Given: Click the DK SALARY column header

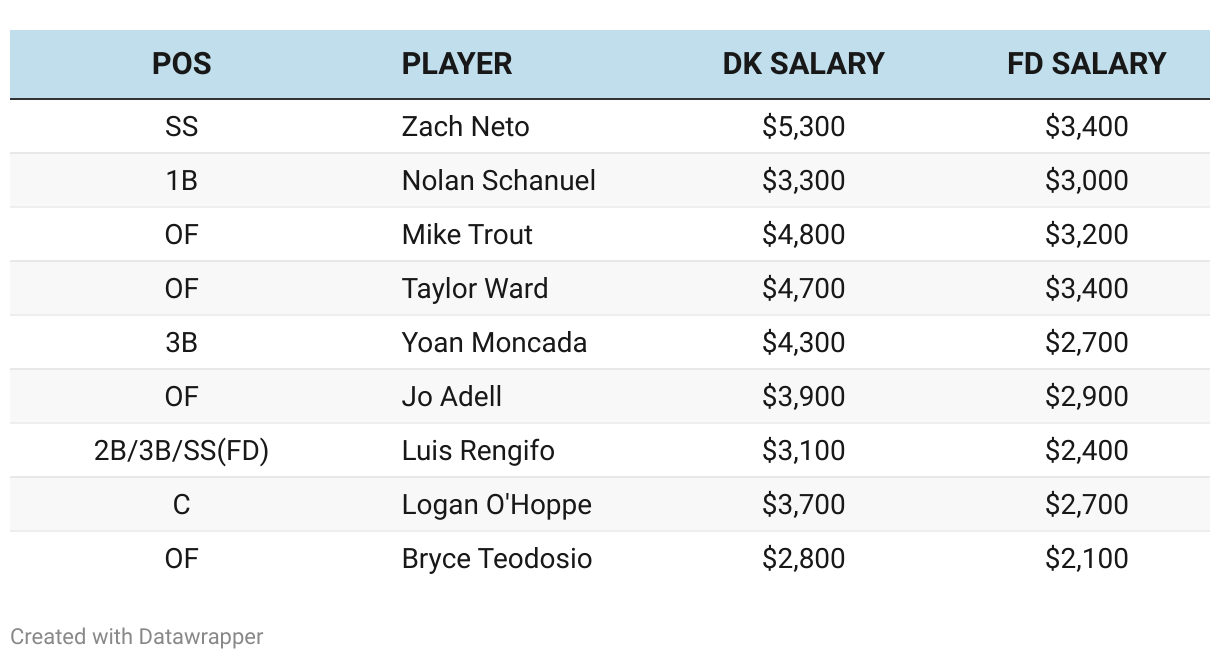Looking at the screenshot, I should [x=803, y=64].
